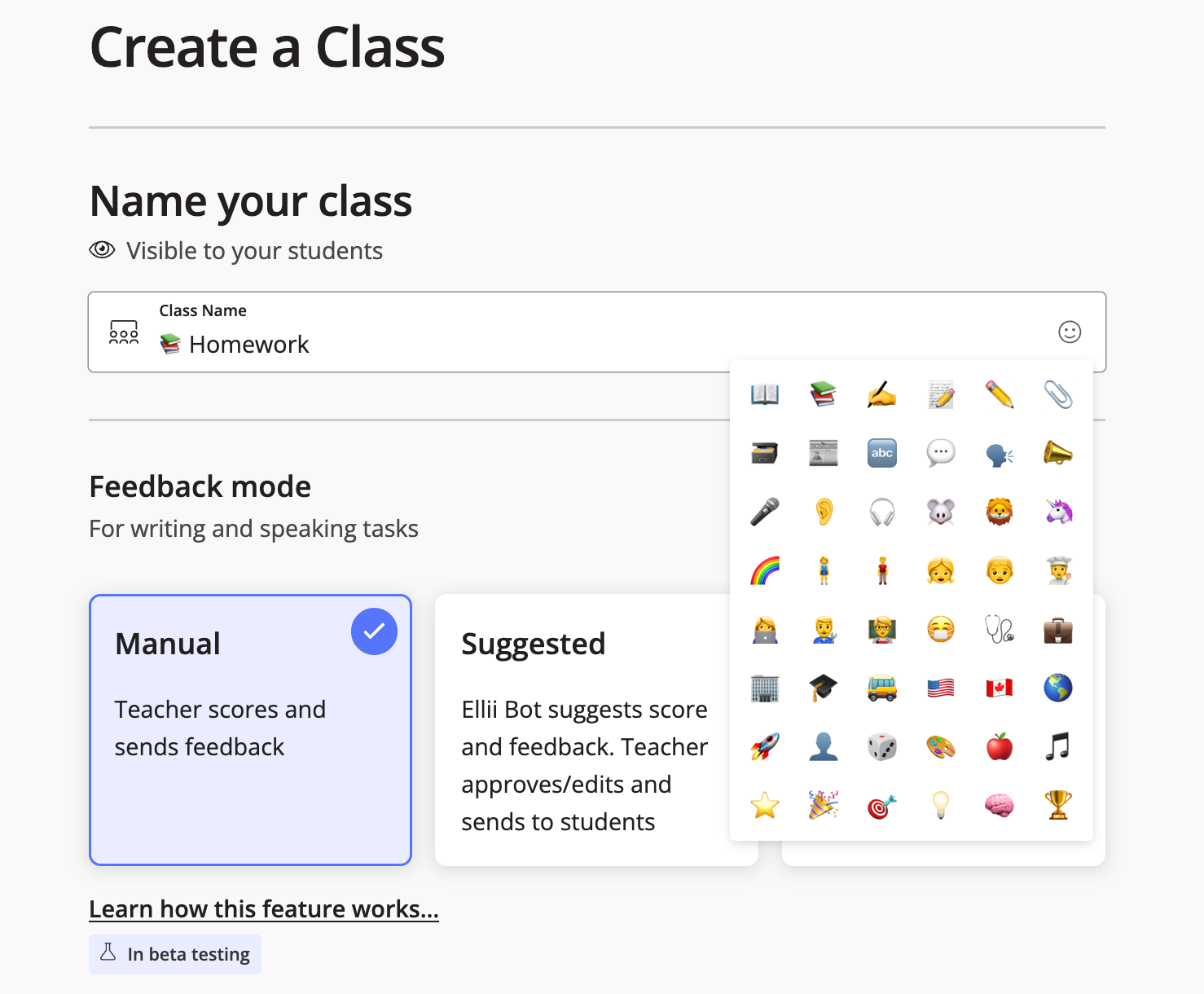Click the In beta testing badge

174,953
